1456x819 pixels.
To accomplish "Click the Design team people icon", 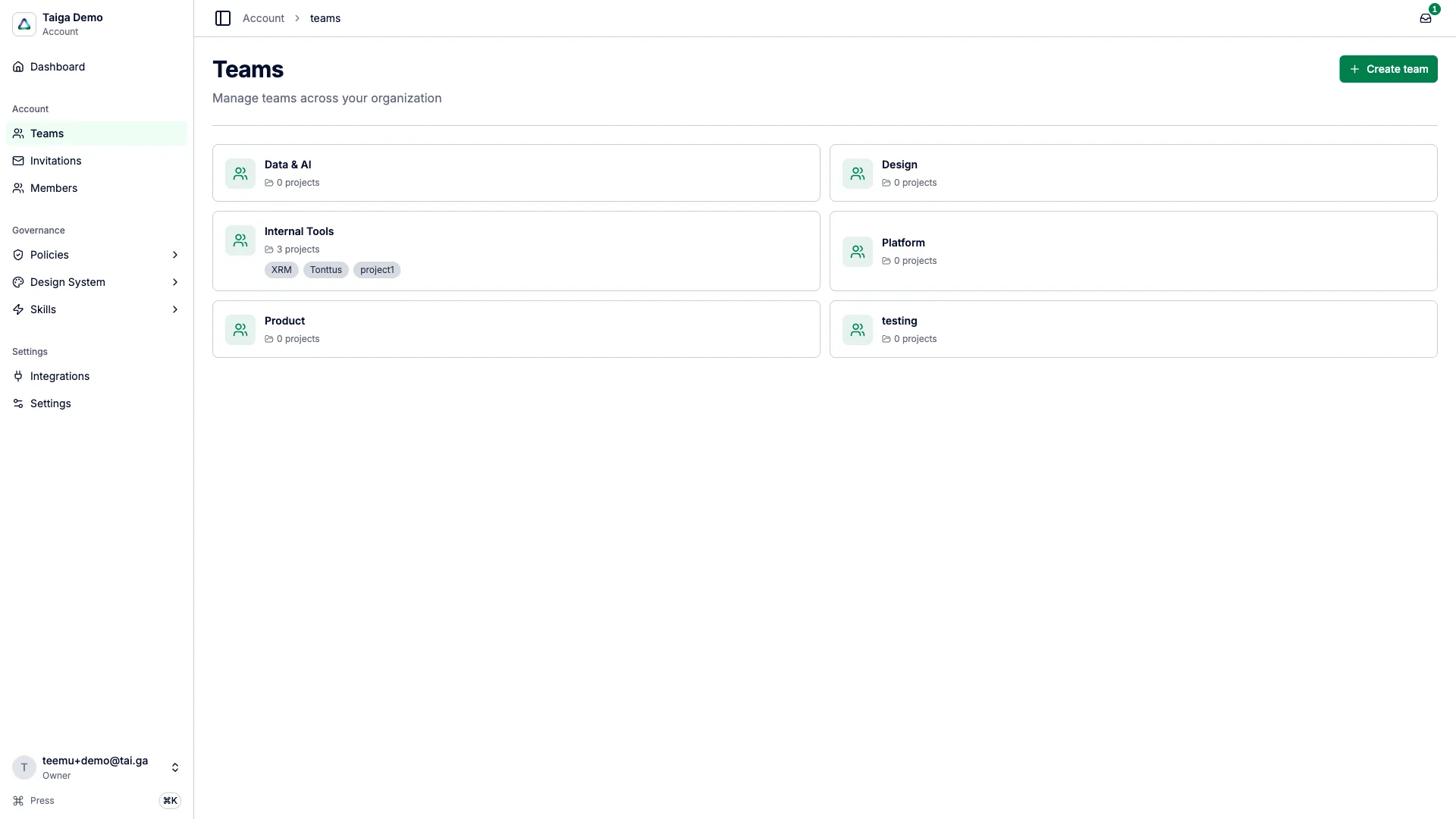I will click(858, 174).
